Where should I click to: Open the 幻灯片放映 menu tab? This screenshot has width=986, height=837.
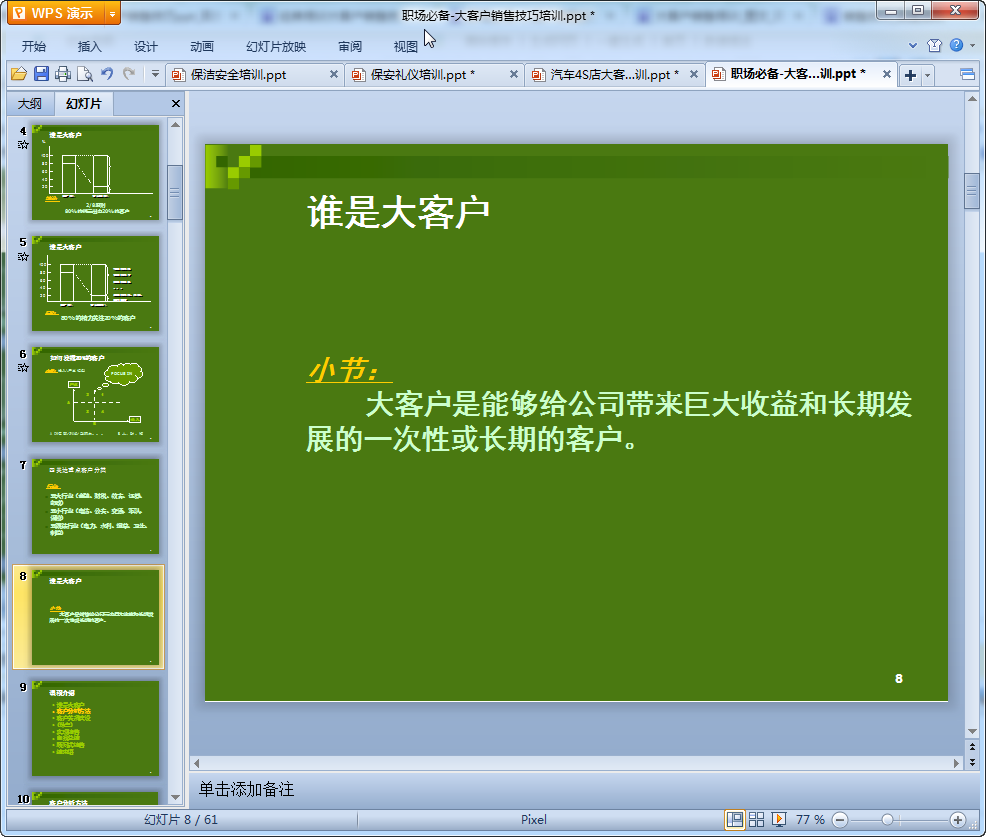(x=276, y=47)
